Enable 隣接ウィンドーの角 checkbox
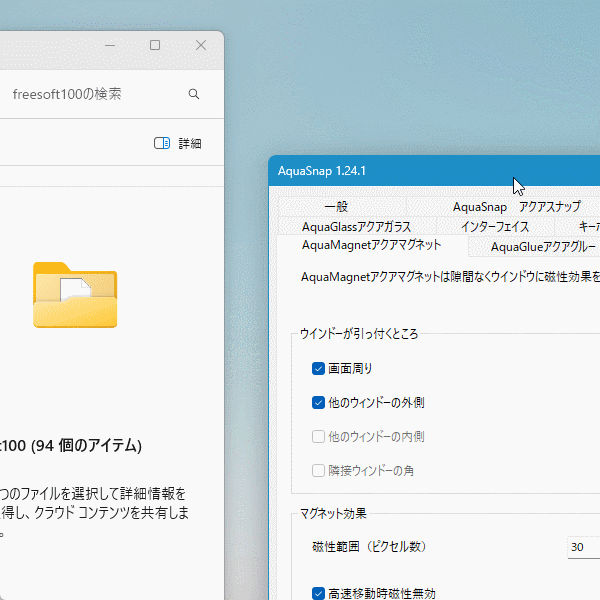This screenshot has width=600, height=600. coord(318,471)
